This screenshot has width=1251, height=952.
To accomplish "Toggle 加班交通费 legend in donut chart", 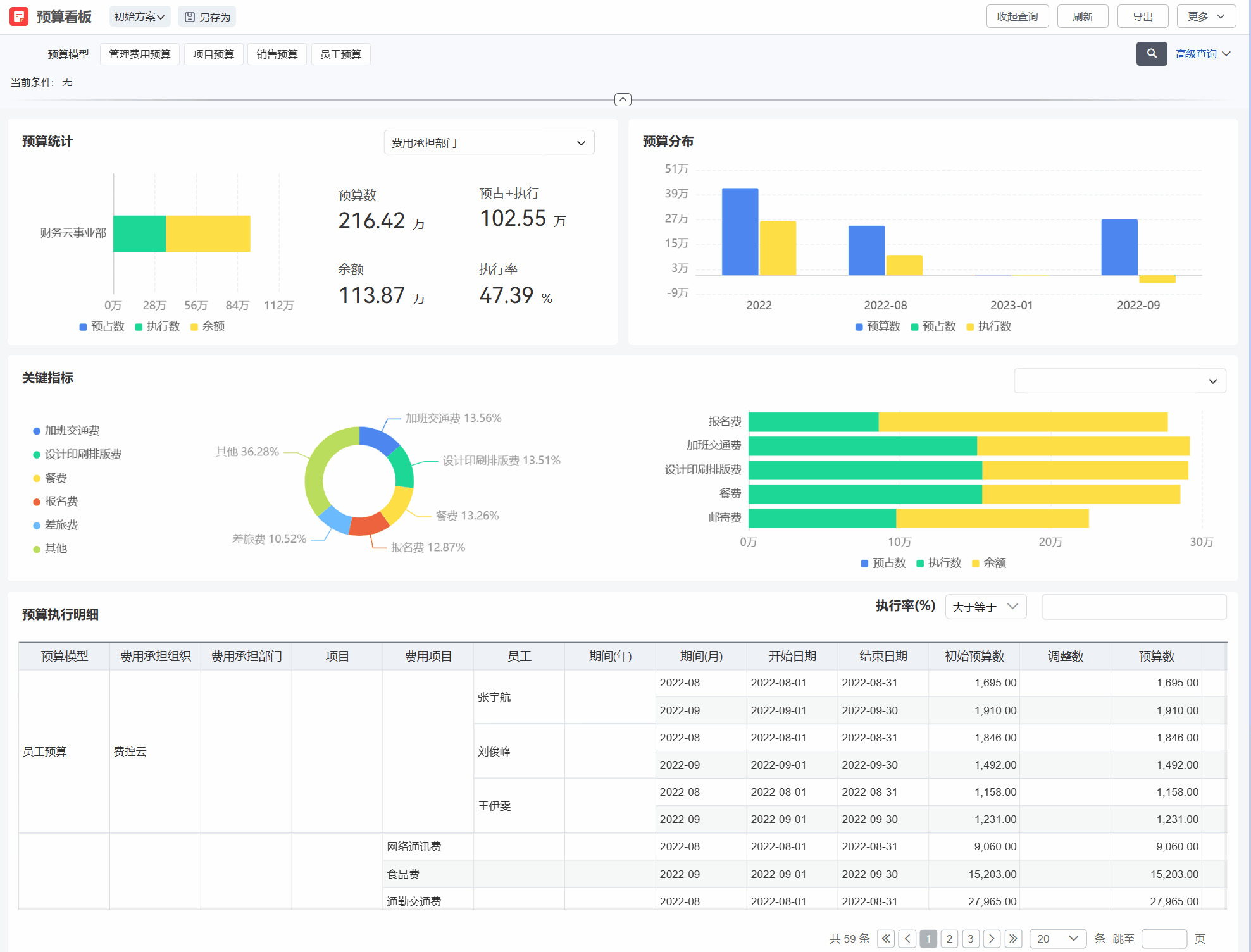I will point(66,431).
